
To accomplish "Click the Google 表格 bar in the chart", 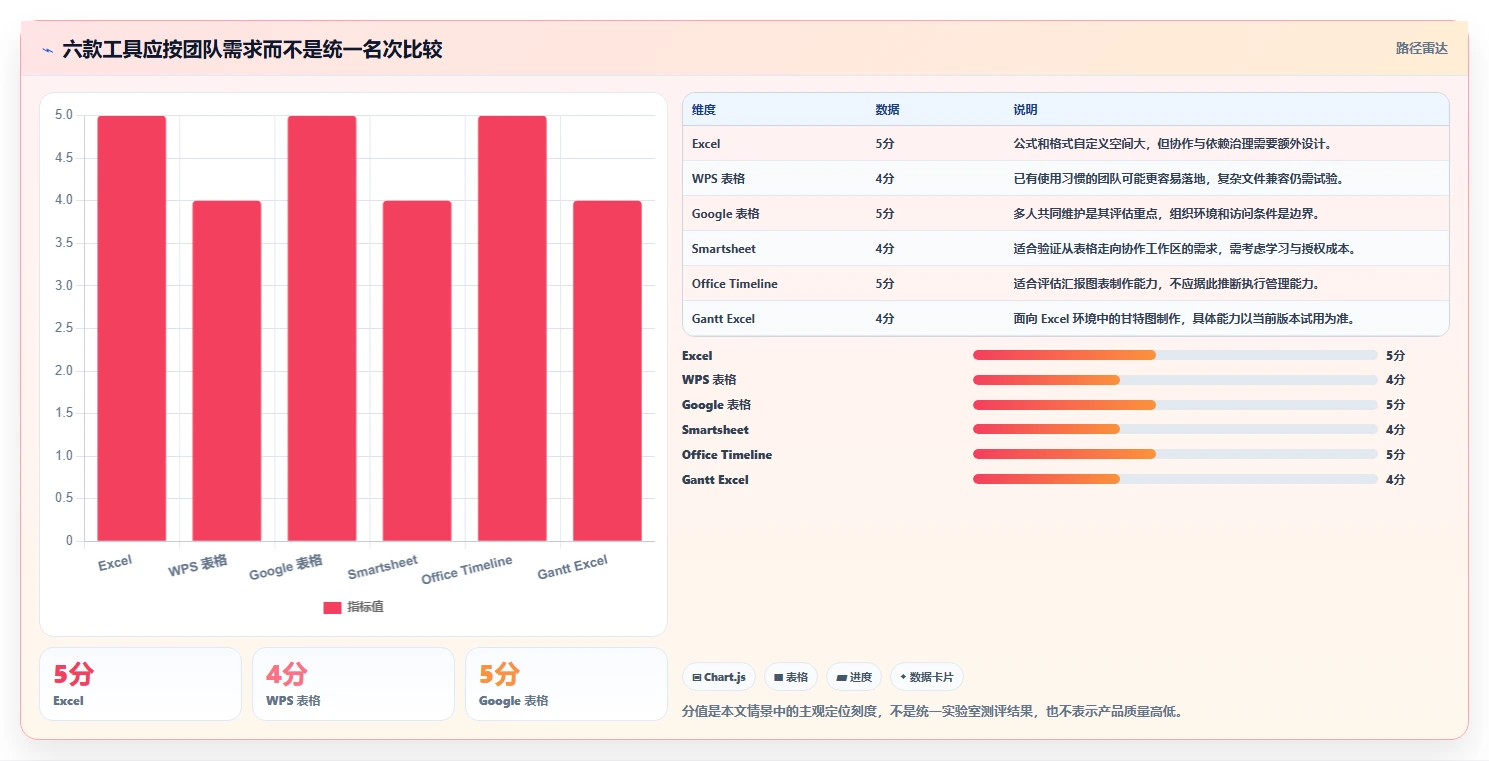I will (x=322, y=328).
